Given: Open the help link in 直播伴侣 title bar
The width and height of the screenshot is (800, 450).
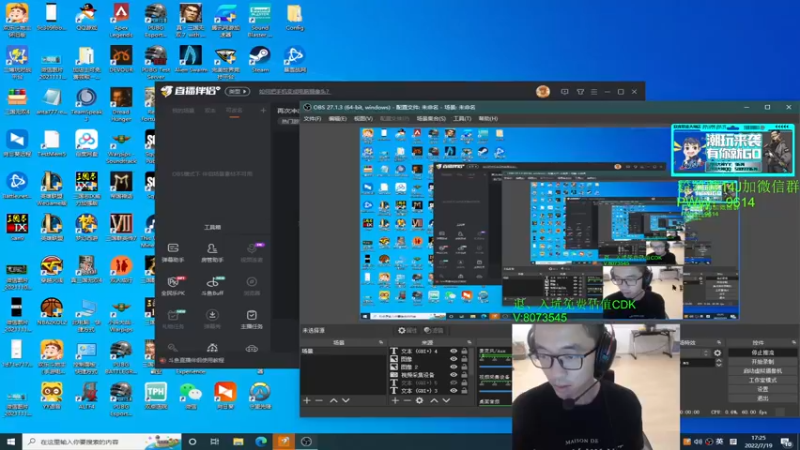Looking at the screenshot, I should coord(294,92).
